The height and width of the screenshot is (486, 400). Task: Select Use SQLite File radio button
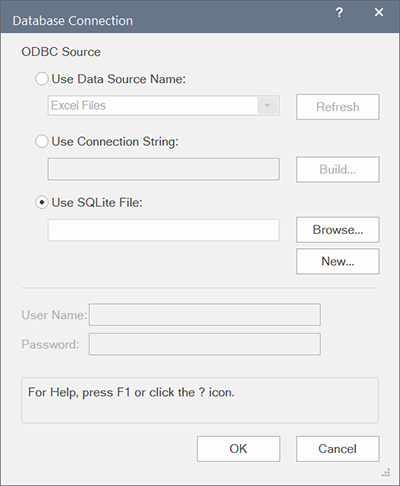(42, 202)
